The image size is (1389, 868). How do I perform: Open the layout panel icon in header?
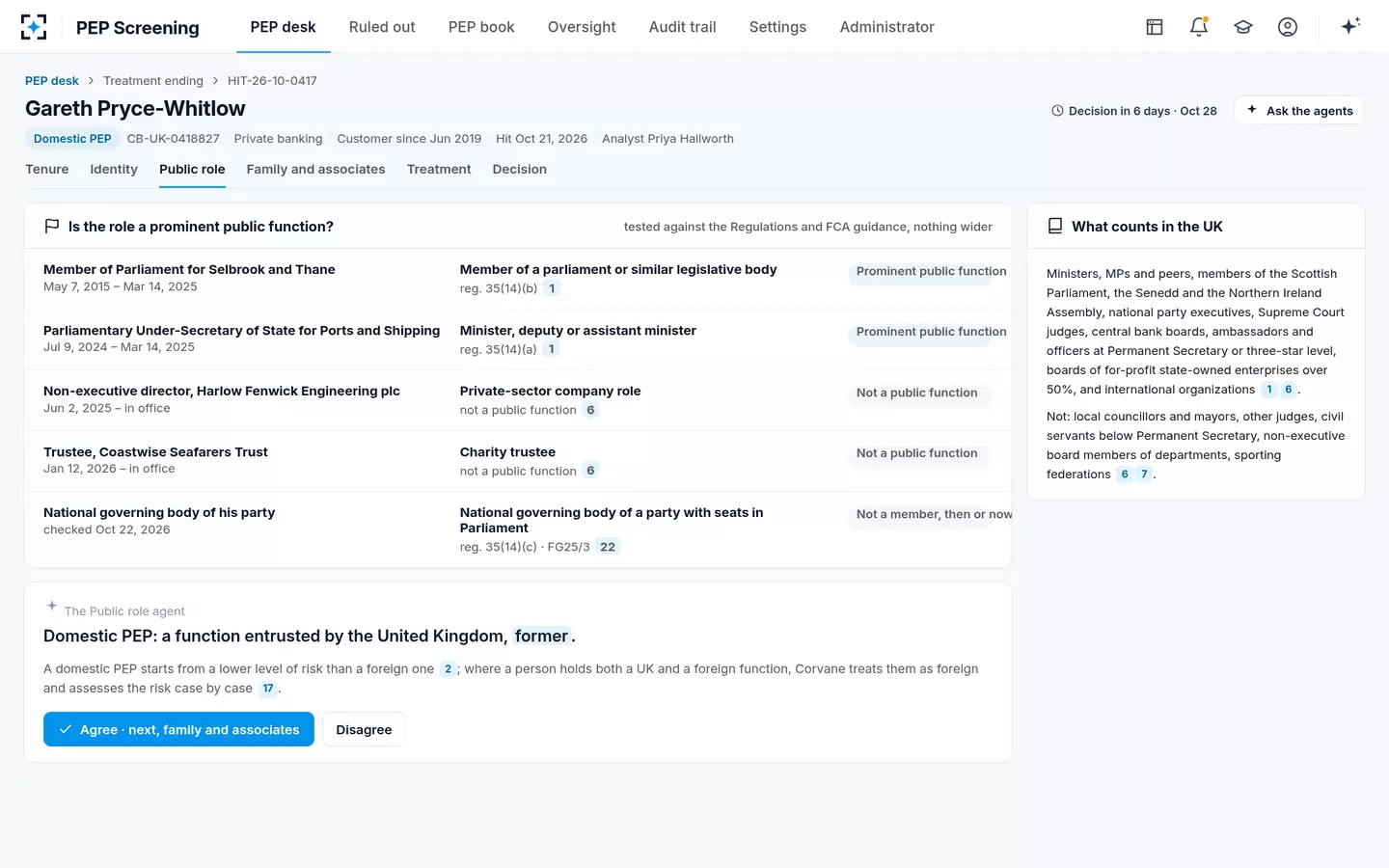click(1155, 27)
